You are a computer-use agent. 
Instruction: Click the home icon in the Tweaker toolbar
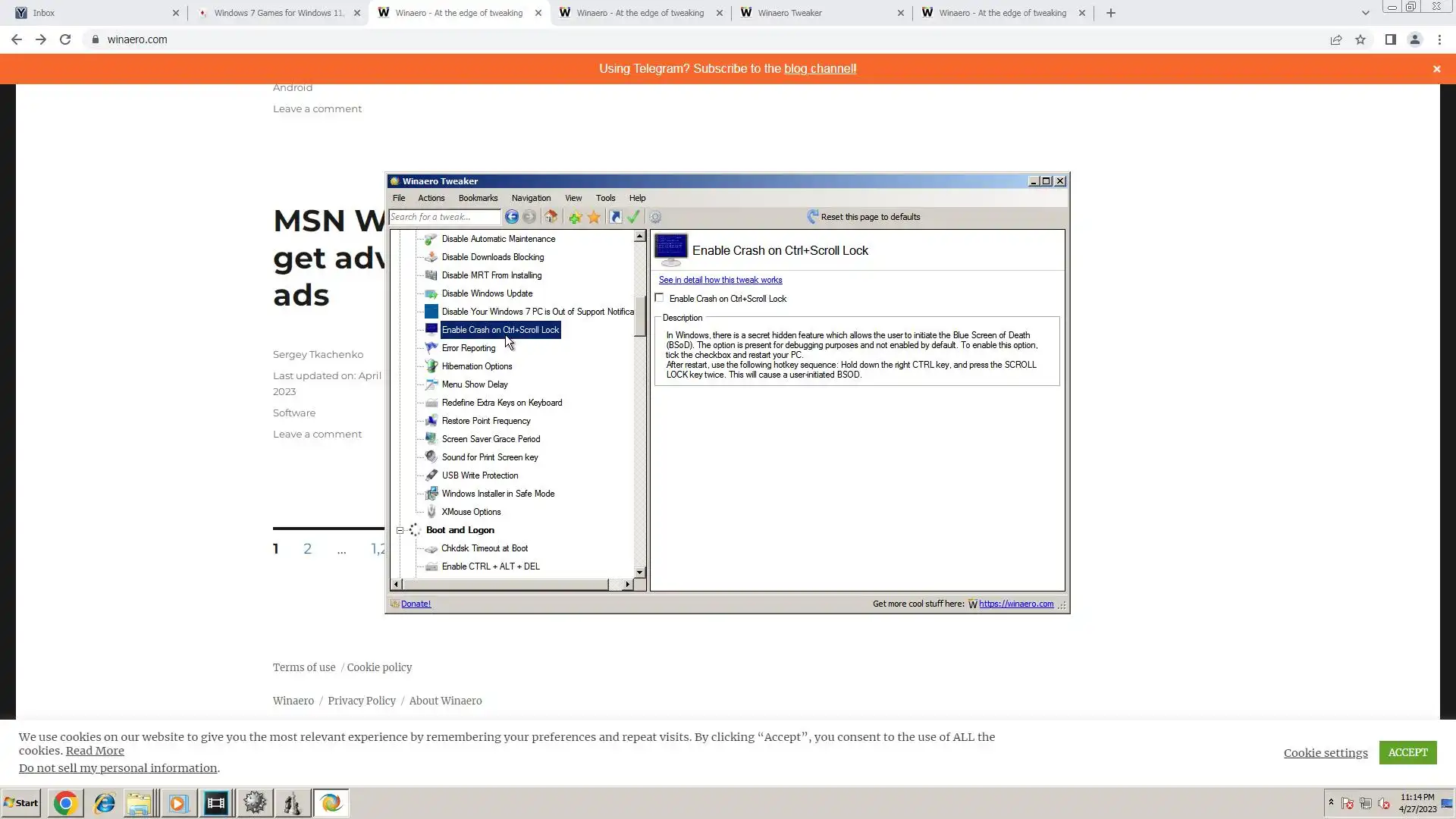point(551,217)
